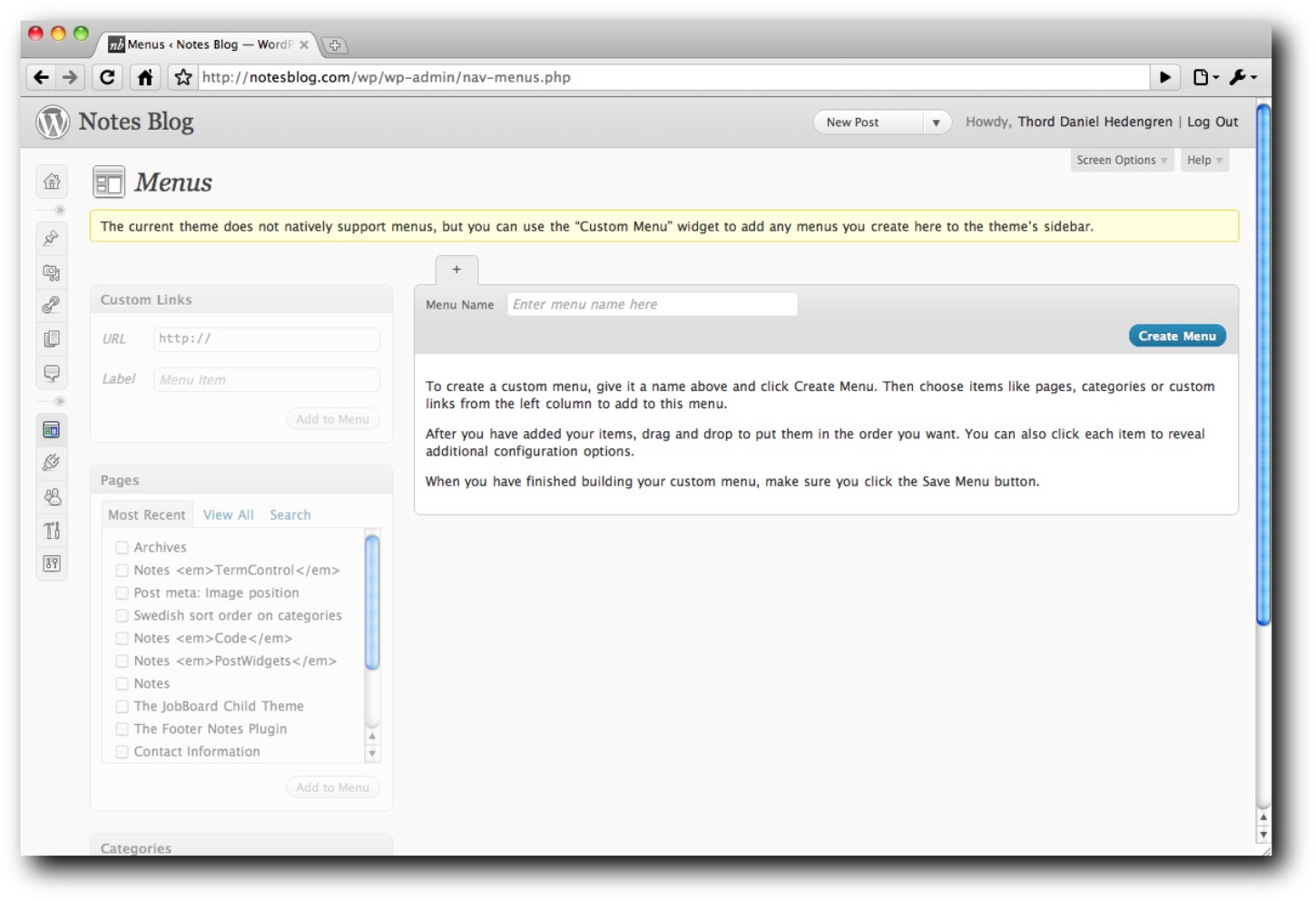Image resolution: width=1316 pixels, height=901 pixels.
Task: Expand the Screen Options panel
Action: click(1122, 160)
